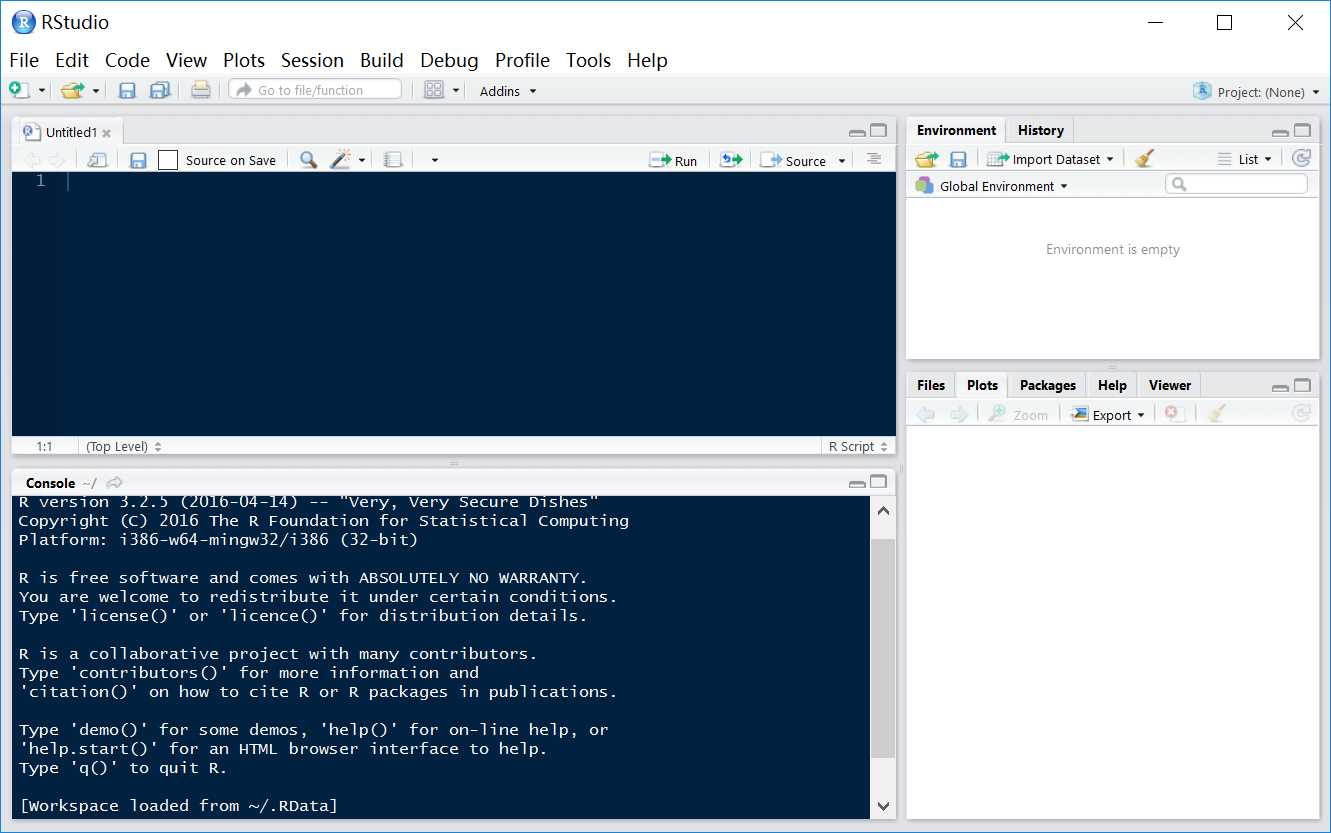Click the Source button

[x=794, y=160]
